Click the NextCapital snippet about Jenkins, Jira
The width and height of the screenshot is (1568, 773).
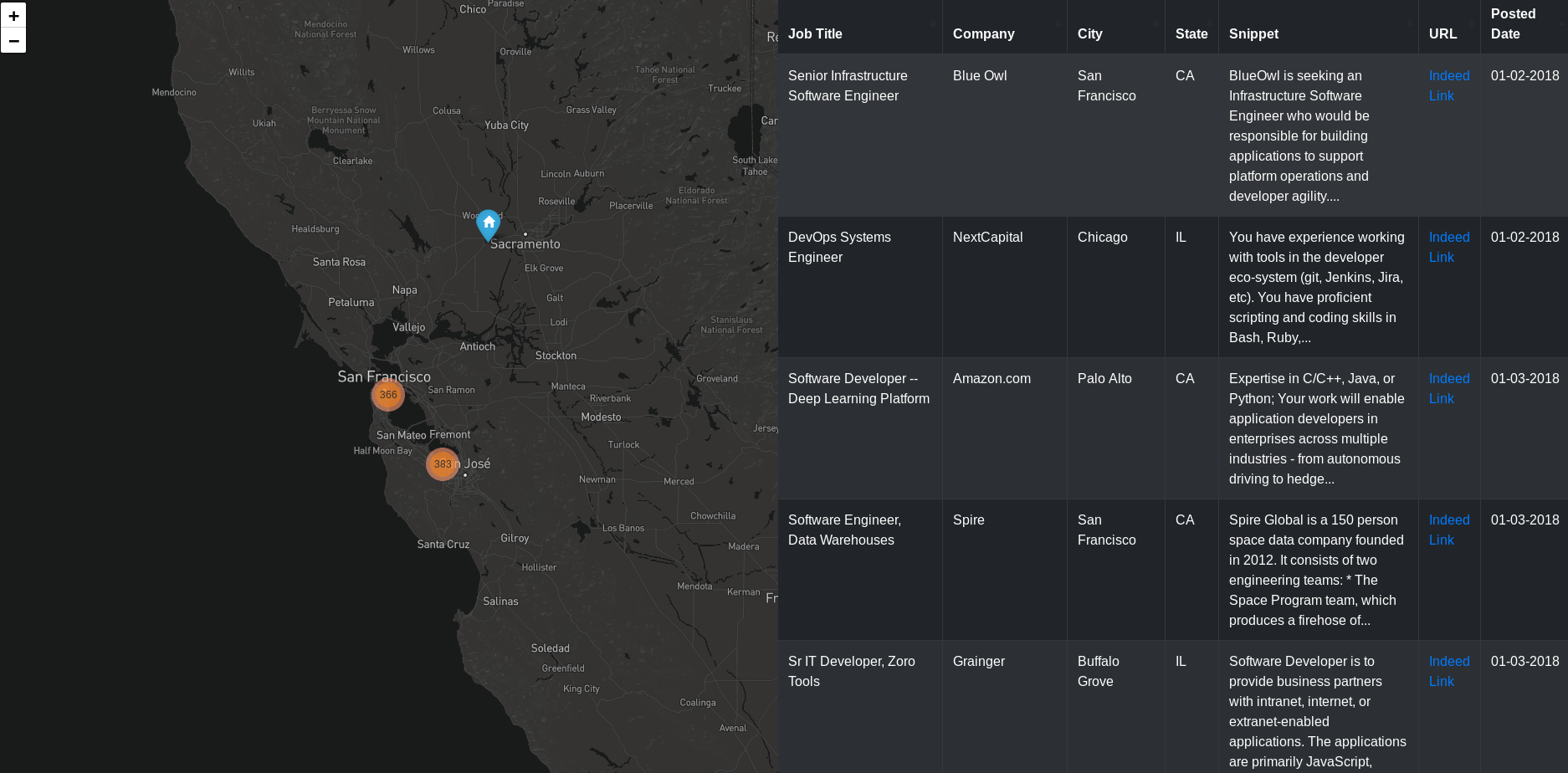click(x=1317, y=287)
